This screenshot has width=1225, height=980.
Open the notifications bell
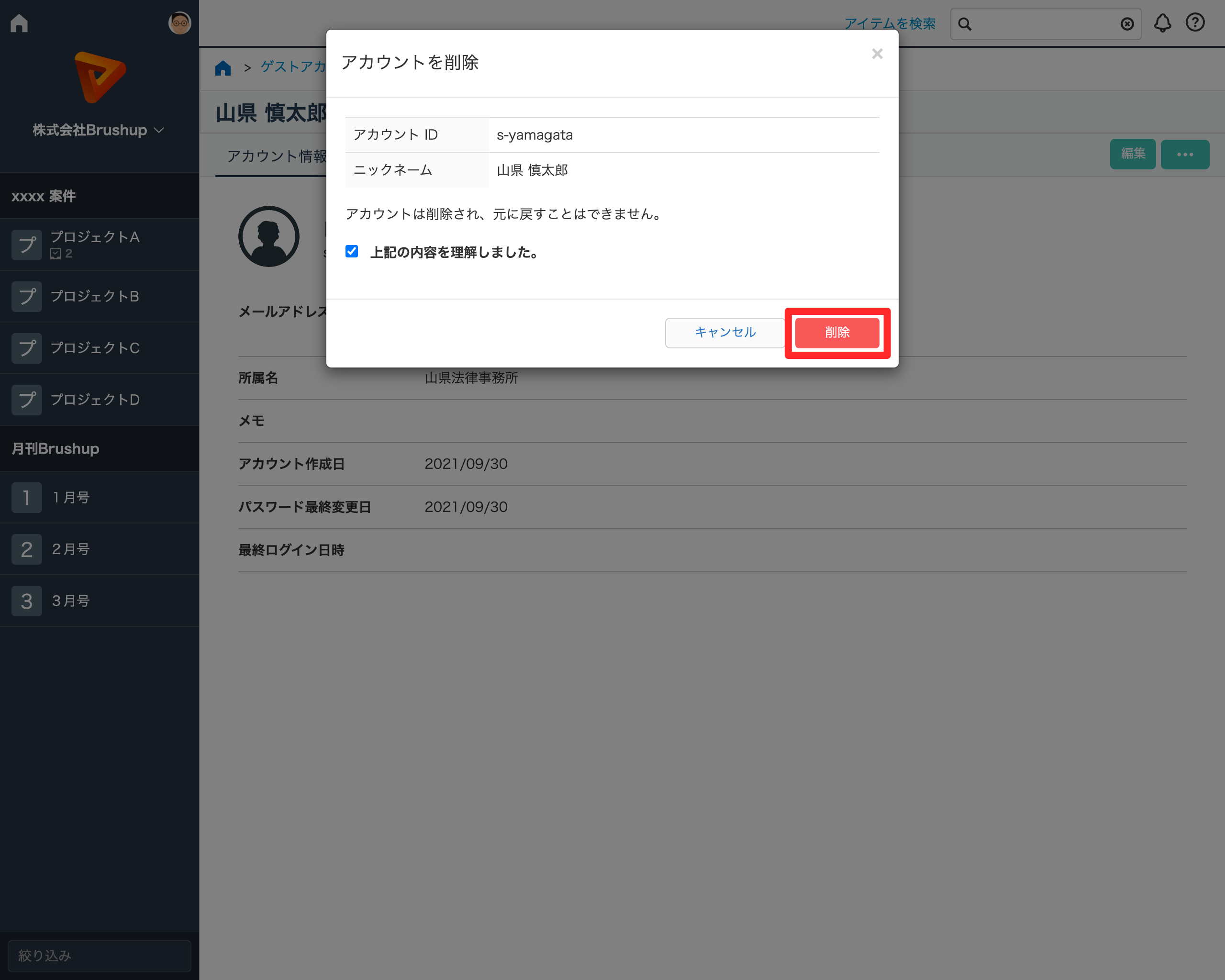click(x=1162, y=23)
